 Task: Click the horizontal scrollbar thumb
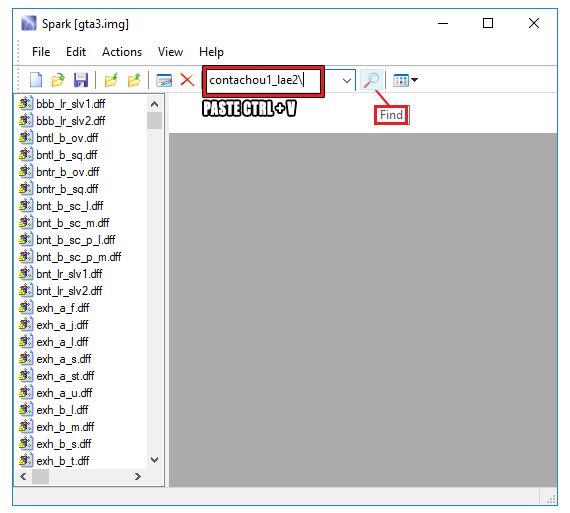pos(40,476)
